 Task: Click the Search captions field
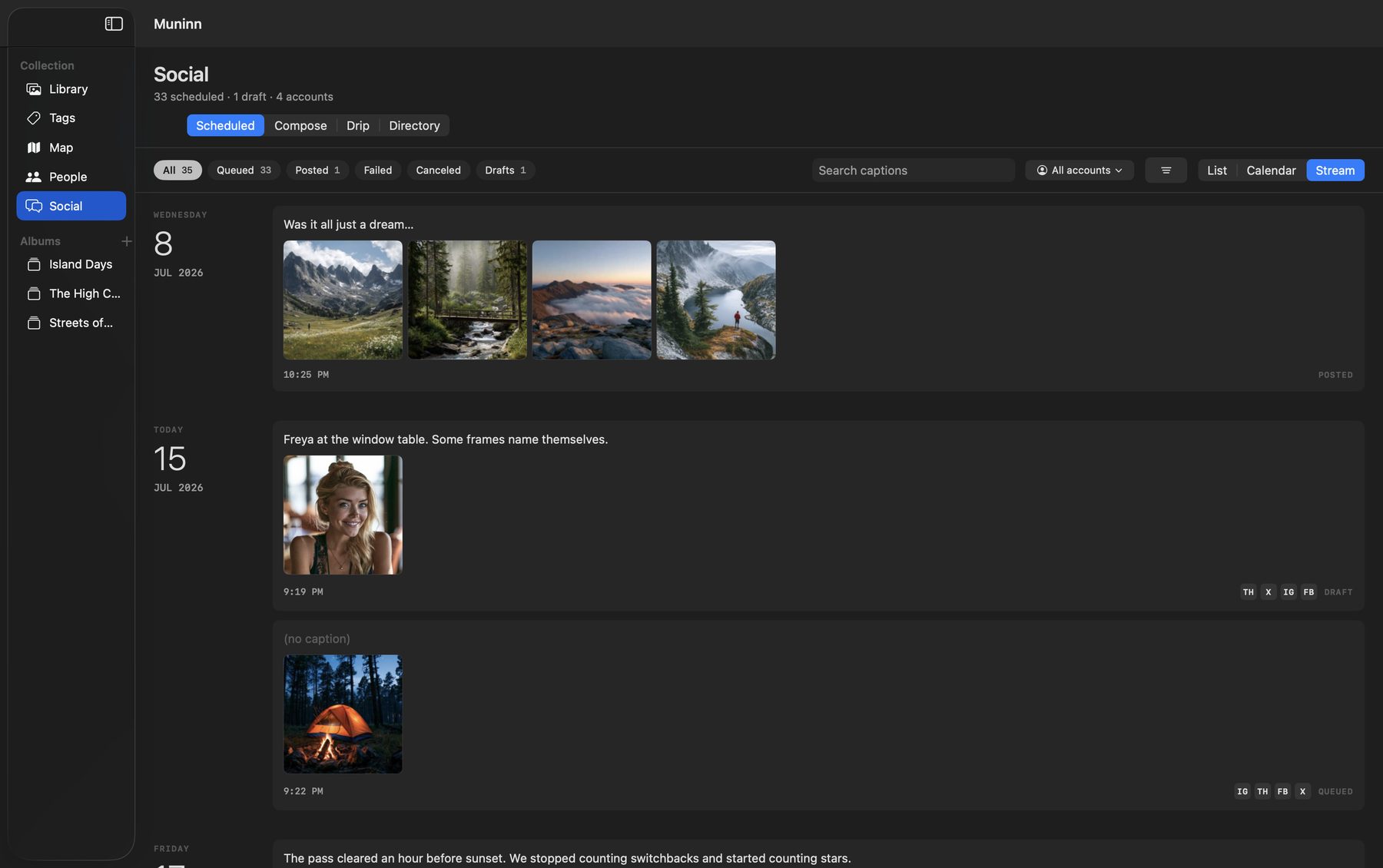(913, 170)
